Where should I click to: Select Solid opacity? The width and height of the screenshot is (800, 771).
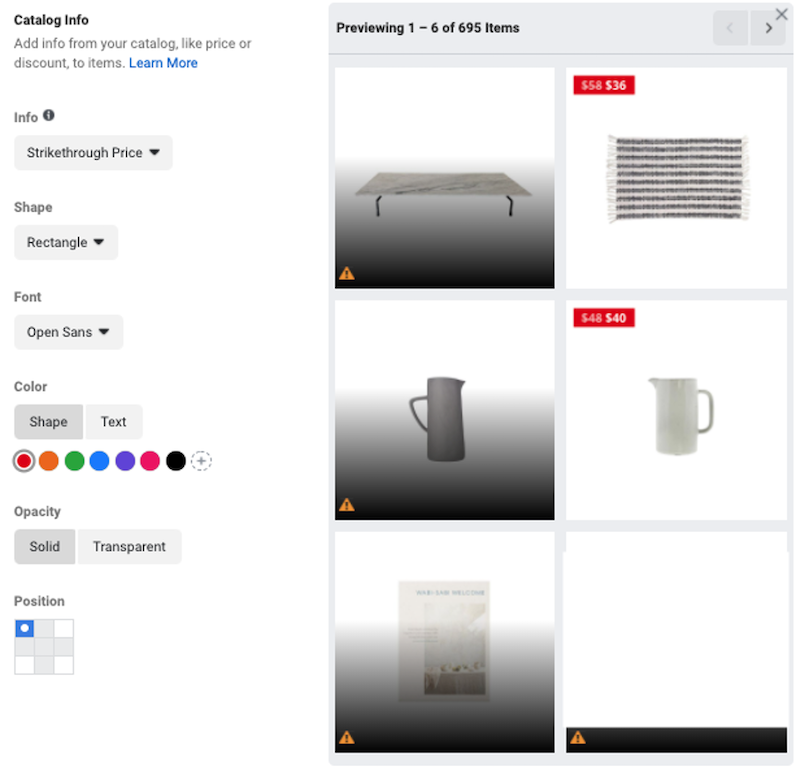pyautogui.click(x=44, y=547)
